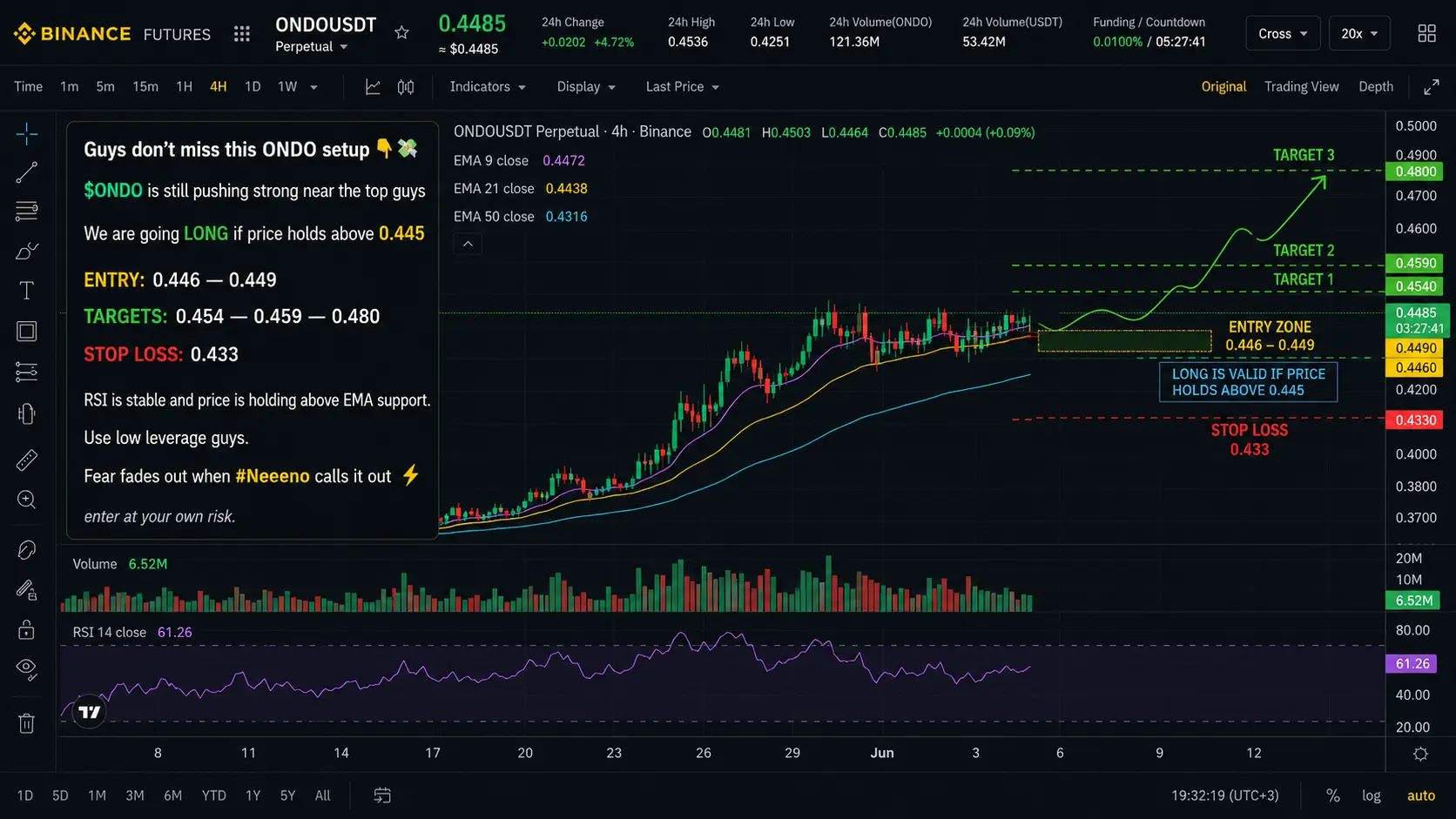Click the TradingView logo on chart
Viewport: 1456px width, 819px height.
click(x=90, y=712)
